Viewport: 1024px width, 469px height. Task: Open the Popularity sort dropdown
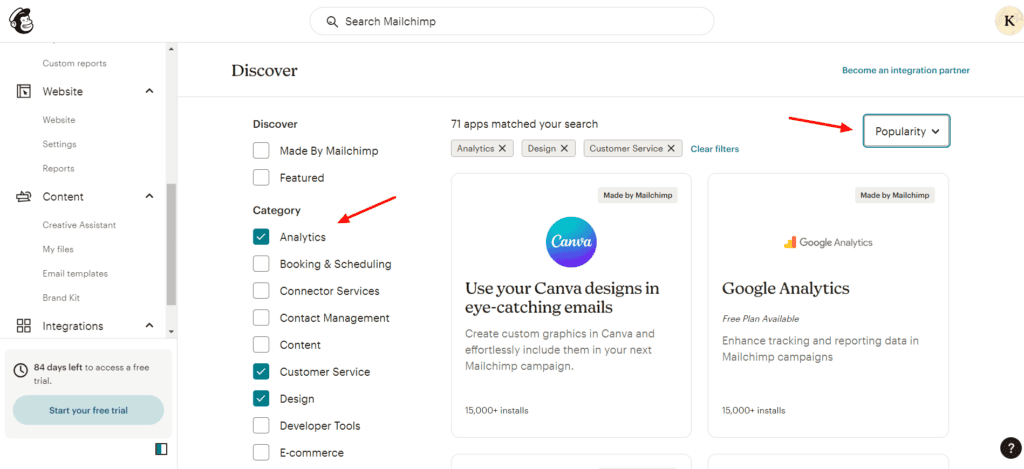click(906, 131)
